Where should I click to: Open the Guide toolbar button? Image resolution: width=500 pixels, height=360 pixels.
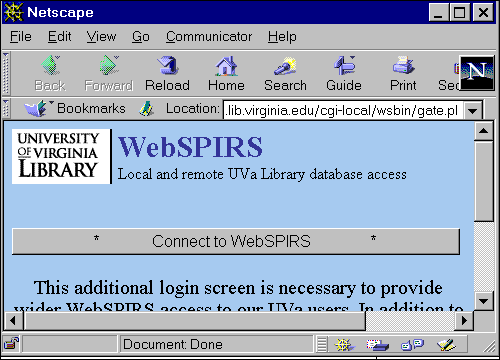coord(344,73)
